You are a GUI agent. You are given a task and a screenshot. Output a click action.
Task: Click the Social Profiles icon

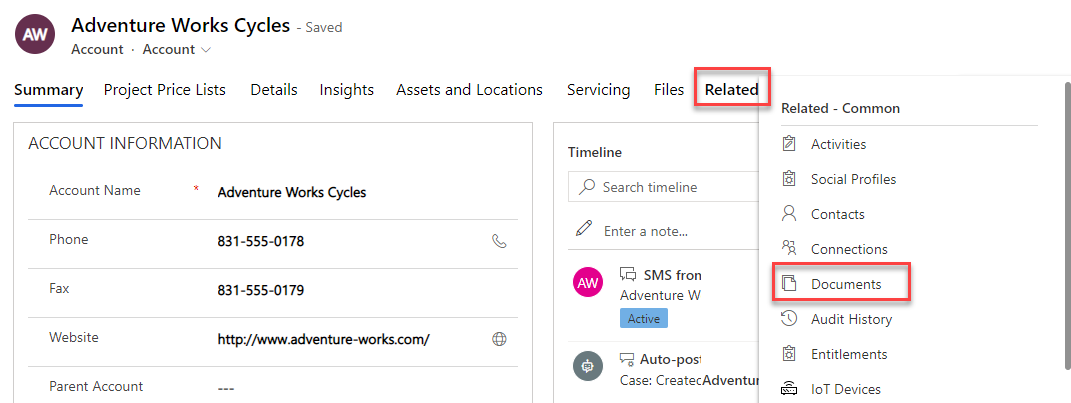tap(789, 179)
